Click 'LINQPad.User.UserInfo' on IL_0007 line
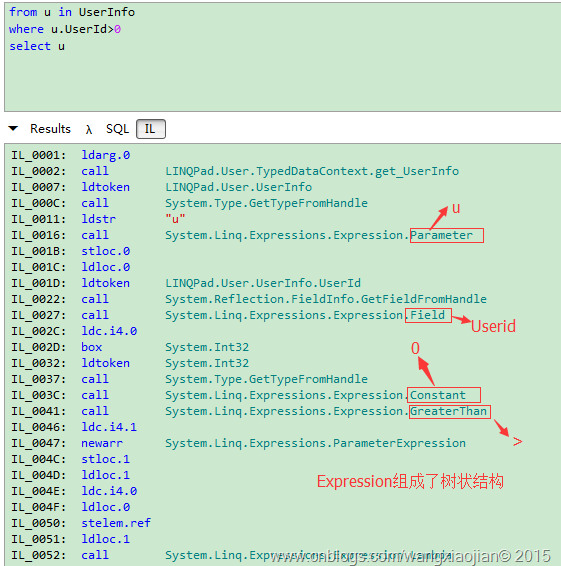This screenshot has height=566, width=561. pyautogui.click(x=239, y=187)
